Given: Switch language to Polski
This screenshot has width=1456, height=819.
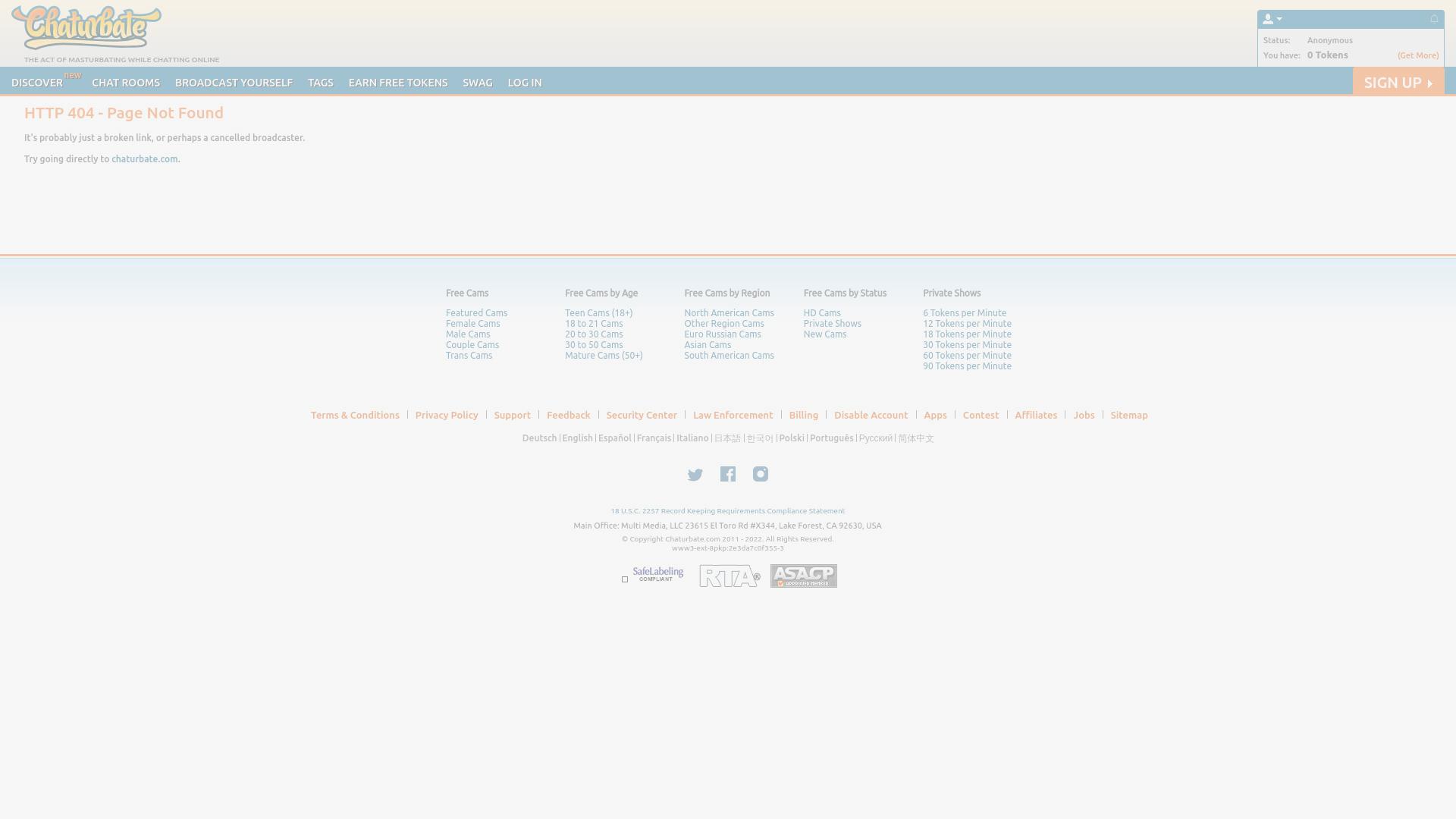Looking at the screenshot, I should click(792, 438).
